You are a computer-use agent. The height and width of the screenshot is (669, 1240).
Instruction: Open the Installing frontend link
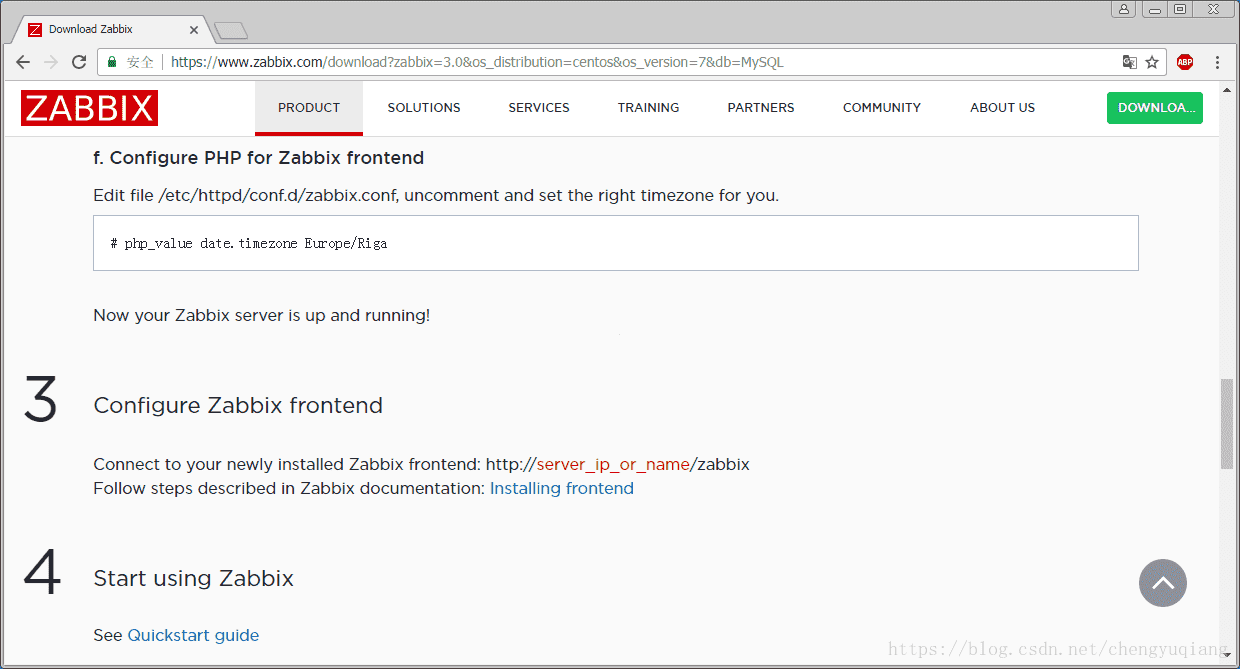coord(562,488)
